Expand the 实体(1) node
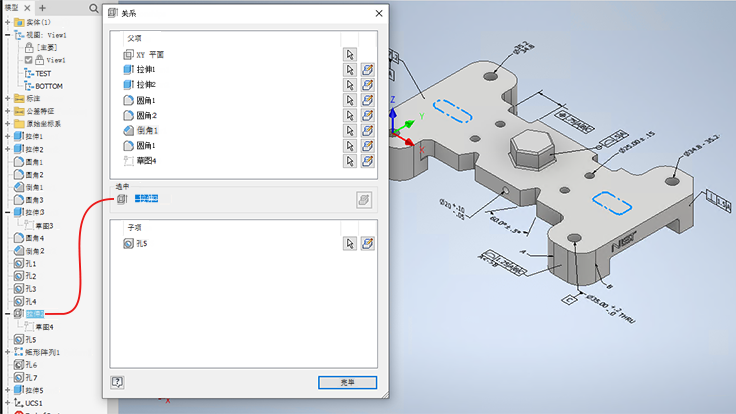736x414 pixels. (x=8, y=22)
